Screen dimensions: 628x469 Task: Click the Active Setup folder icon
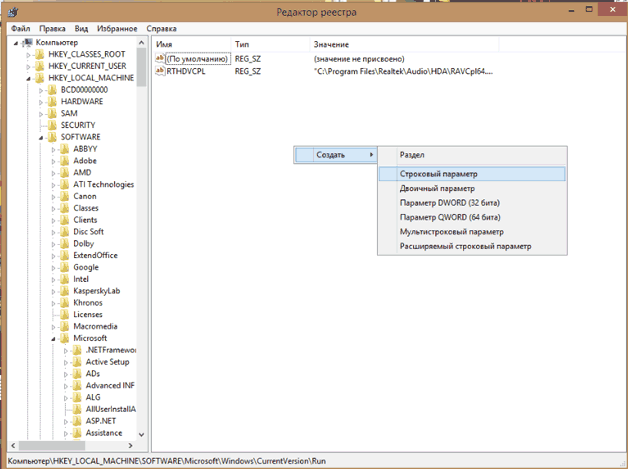[x=76, y=362]
